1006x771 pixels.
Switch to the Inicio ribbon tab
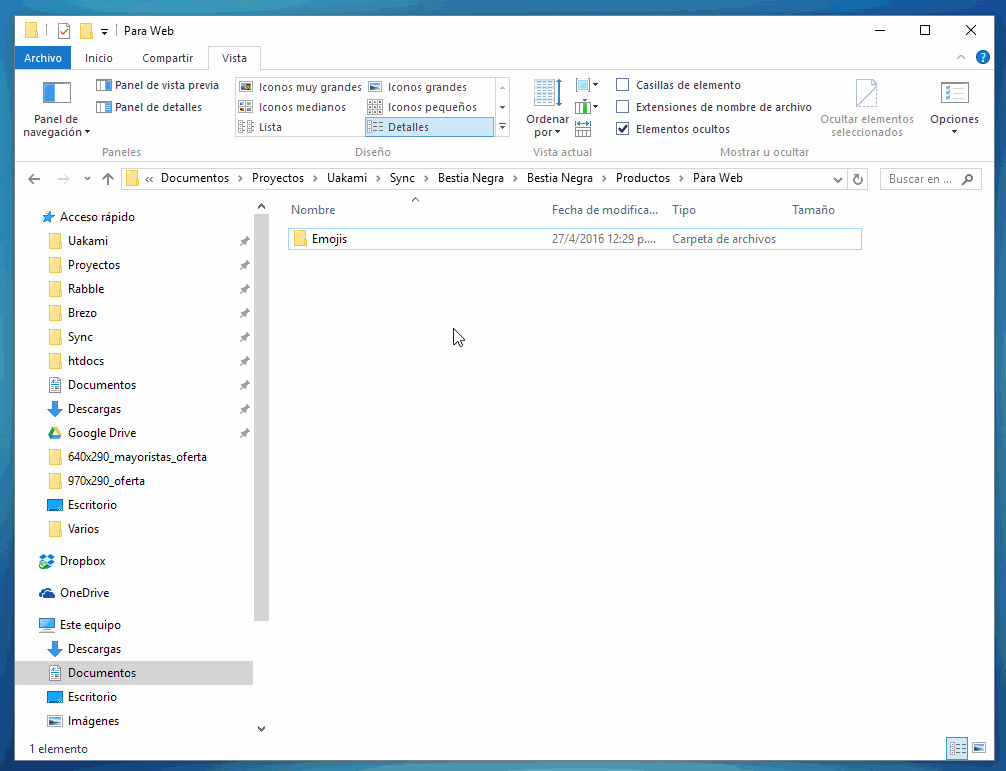(x=99, y=58)
